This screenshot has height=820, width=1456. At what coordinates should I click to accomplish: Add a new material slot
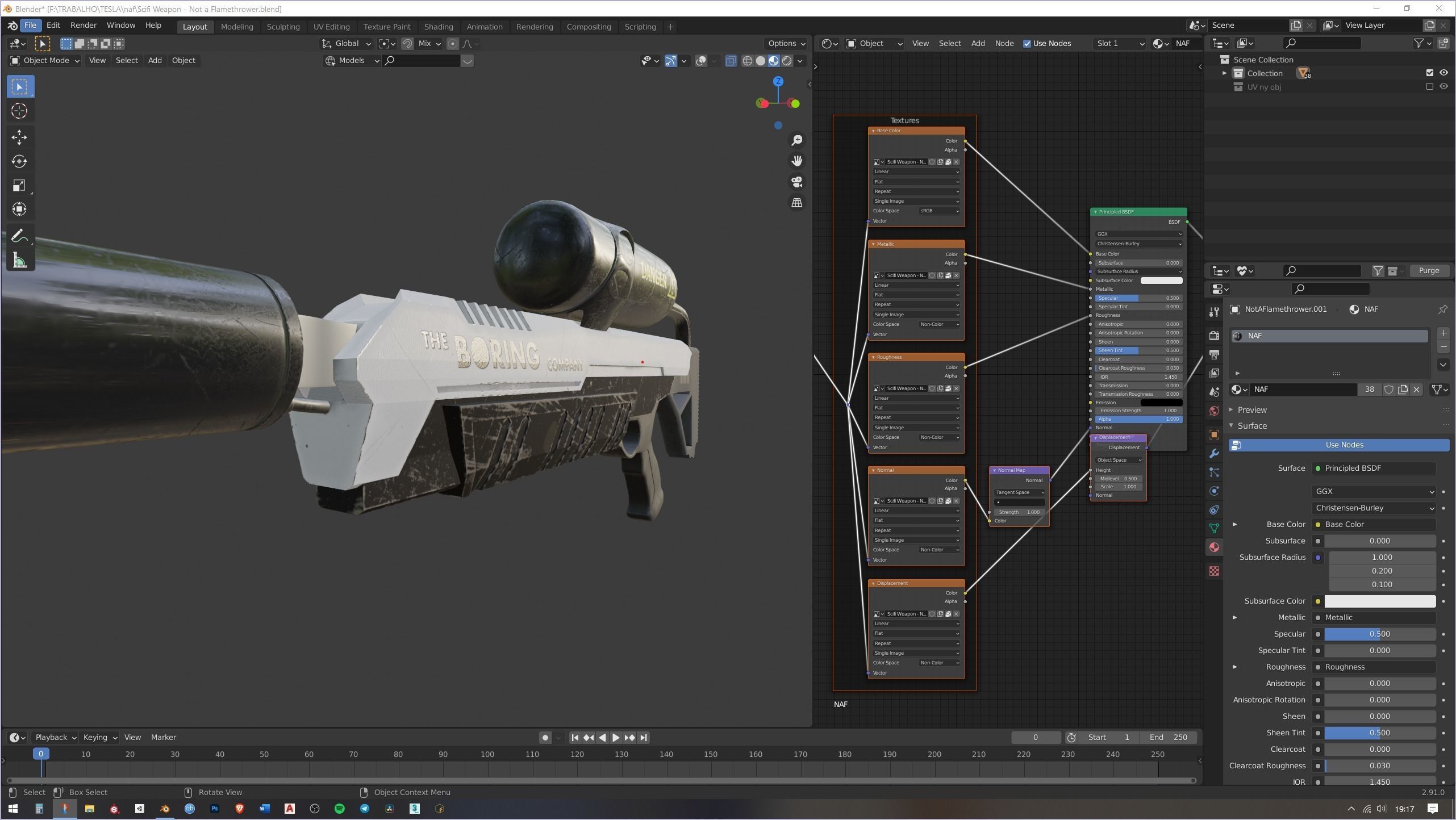[1443, 333]
